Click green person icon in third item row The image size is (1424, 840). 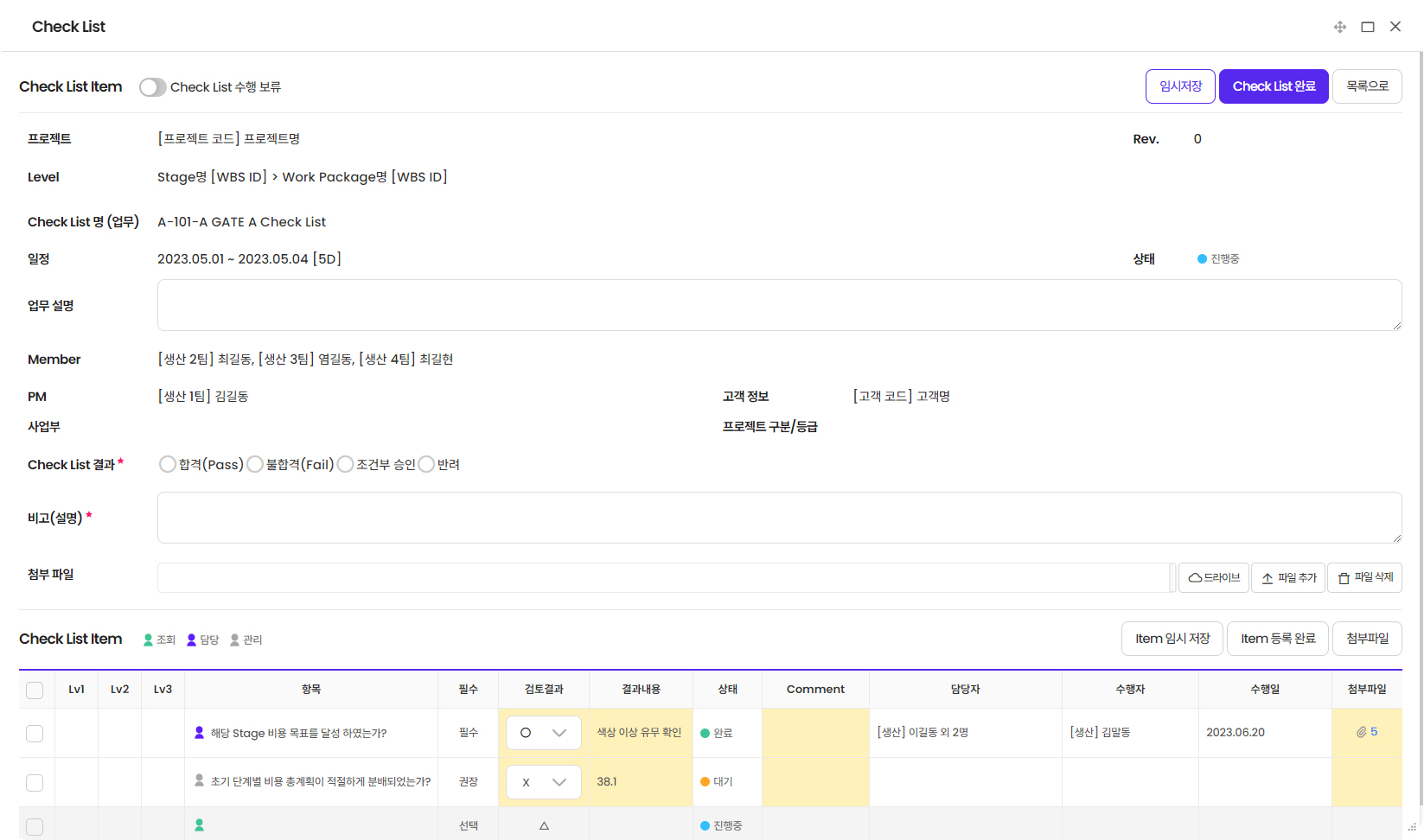tap(200, 825)
